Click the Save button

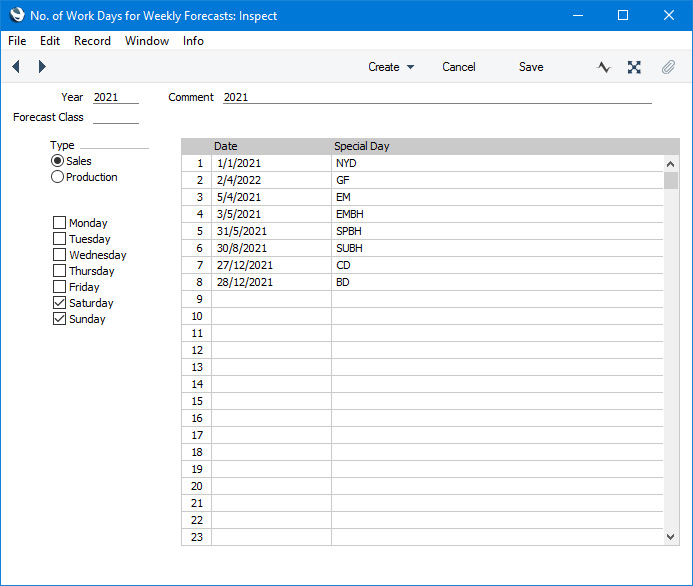531,67
